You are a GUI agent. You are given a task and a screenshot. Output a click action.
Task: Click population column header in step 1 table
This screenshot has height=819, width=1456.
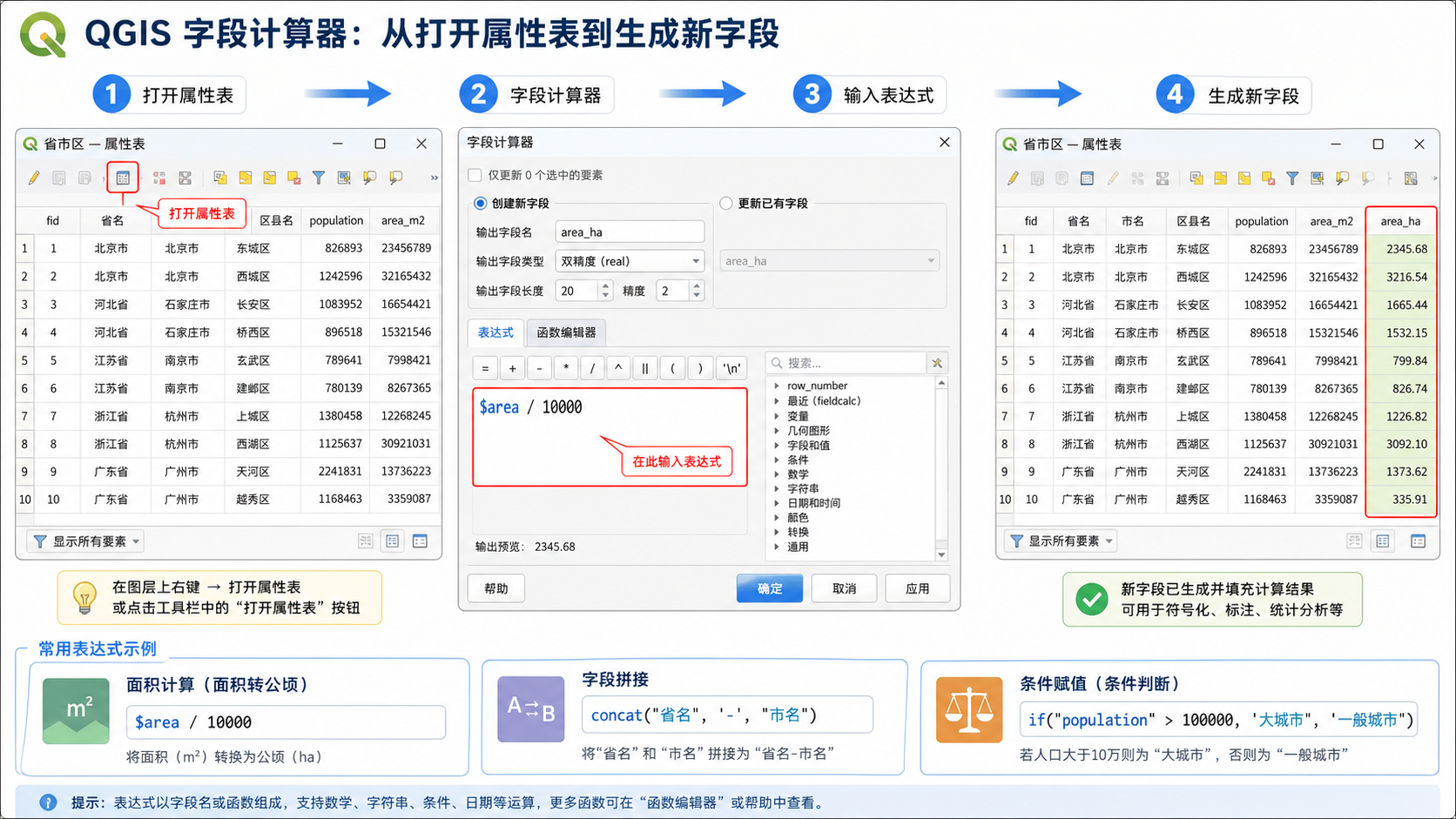336,221
